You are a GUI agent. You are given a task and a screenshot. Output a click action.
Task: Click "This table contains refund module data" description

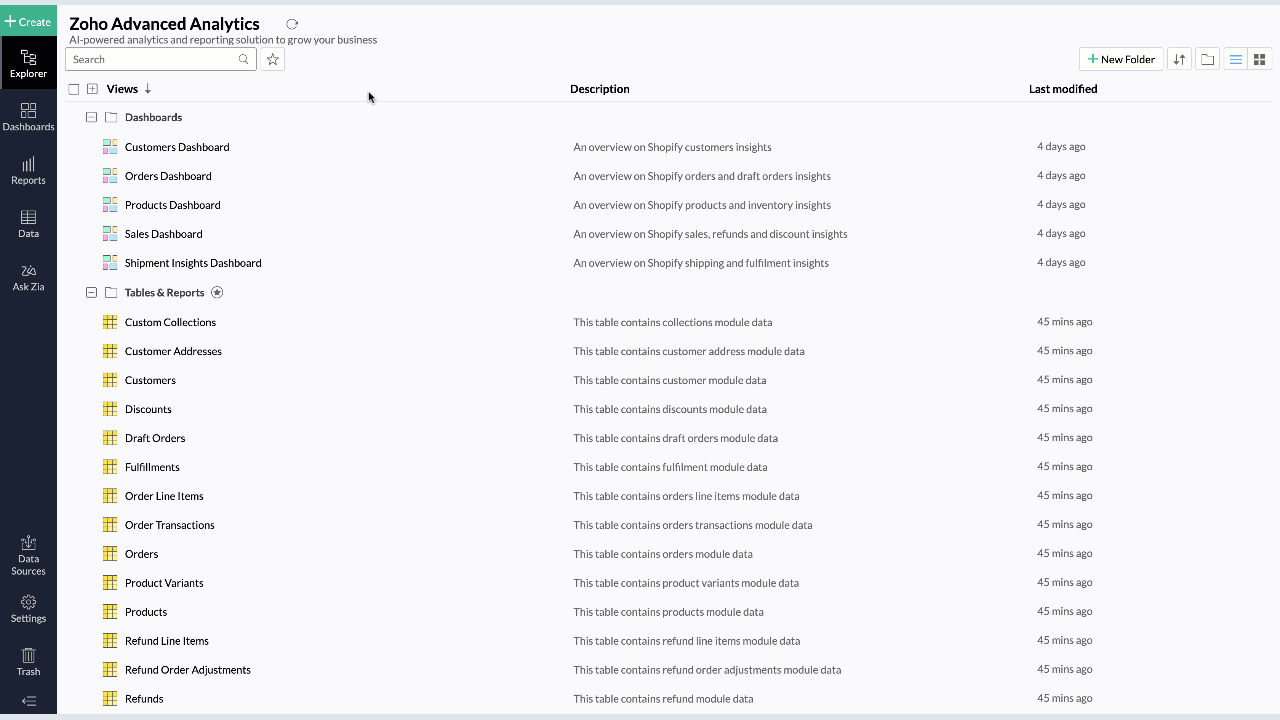pyautogui.click(x=663, y=699)
